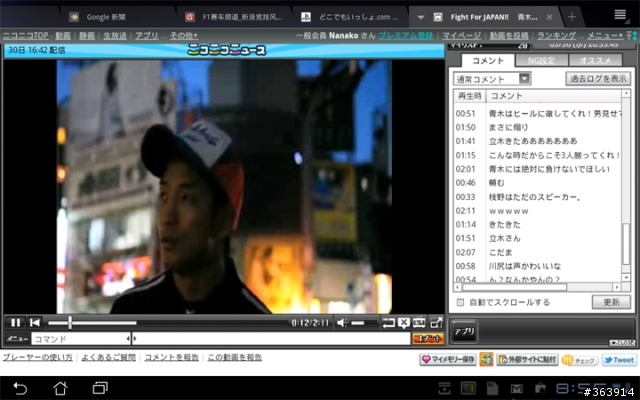Viewport: 640px width, 400px height.
Task: Click the green clover share icon
Action: tap(486, 360)
